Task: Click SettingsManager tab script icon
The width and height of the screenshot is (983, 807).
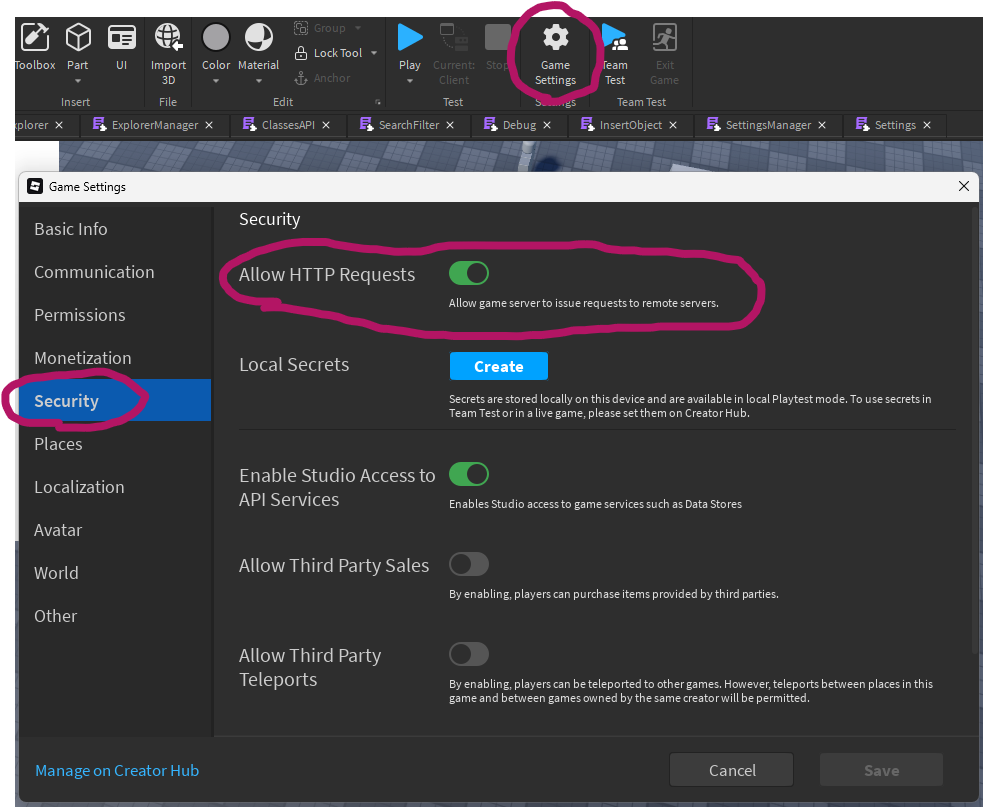Action: (x=713, y=124)
